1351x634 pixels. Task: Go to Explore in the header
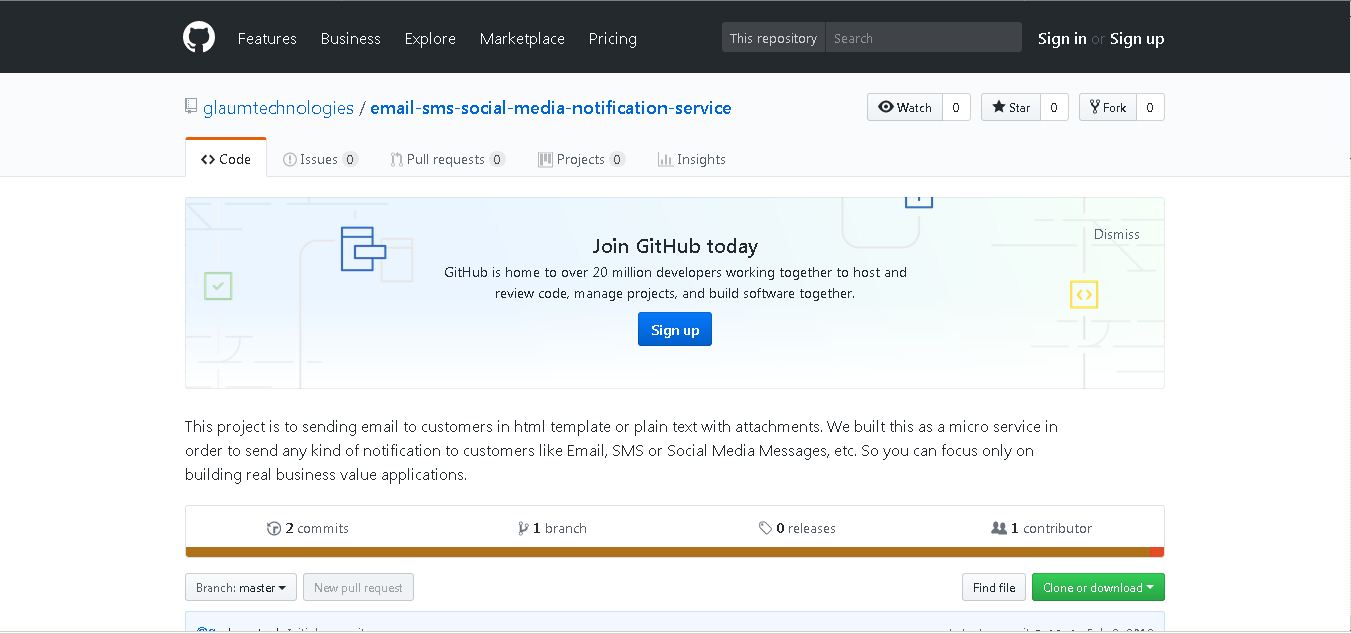pyautogui.click(x=430, y=38)
